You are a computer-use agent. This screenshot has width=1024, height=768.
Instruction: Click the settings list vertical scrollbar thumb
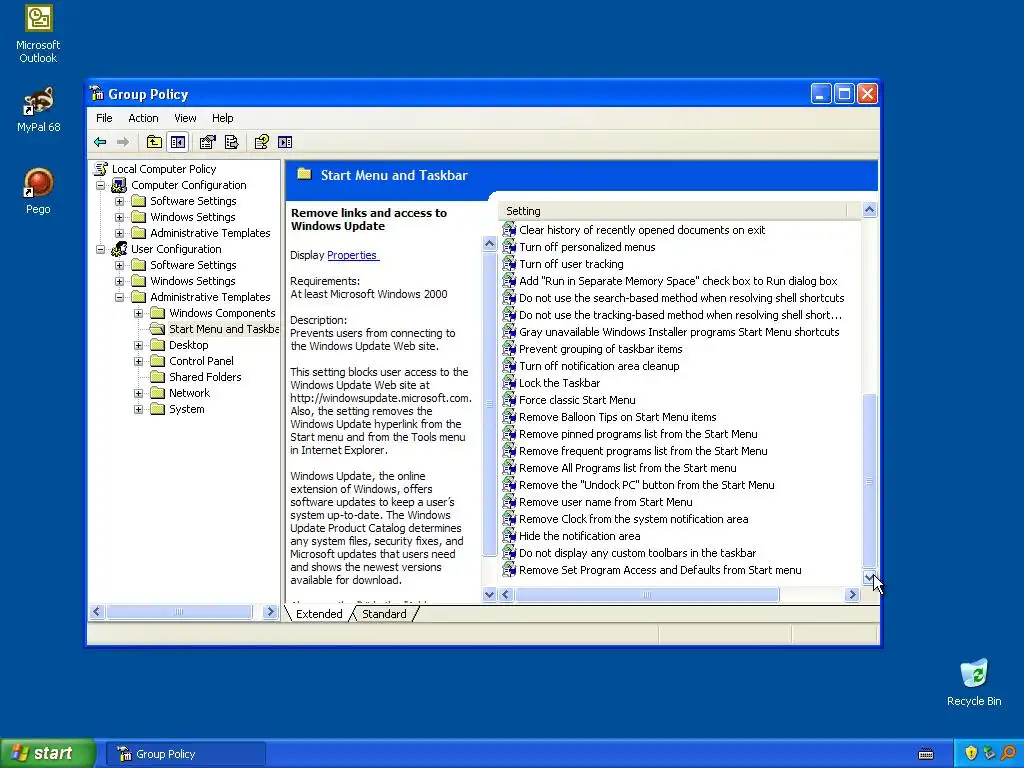869,481
